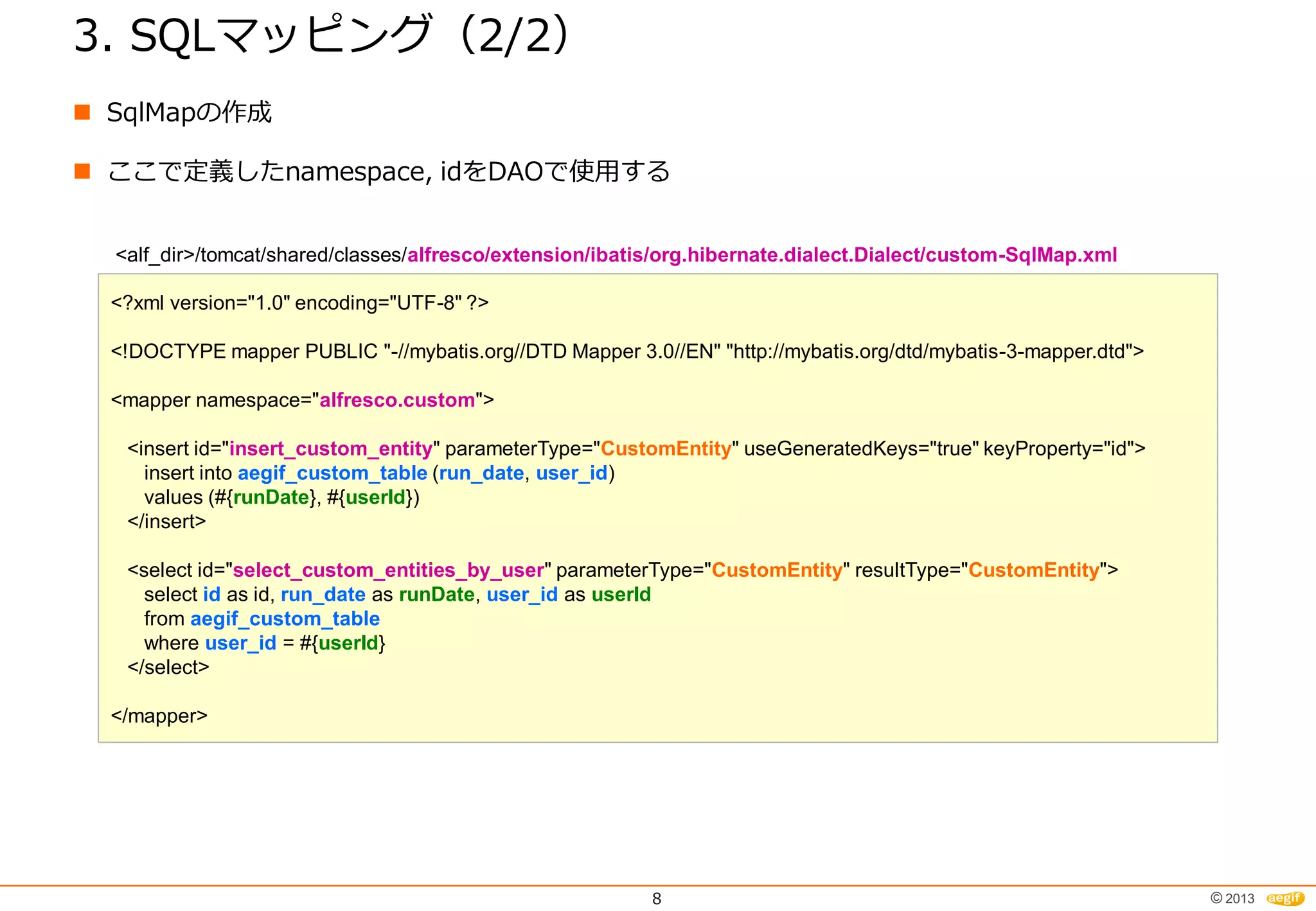1316x911 pixels.
Task: Click the page number 8
Action: point(657,899)
